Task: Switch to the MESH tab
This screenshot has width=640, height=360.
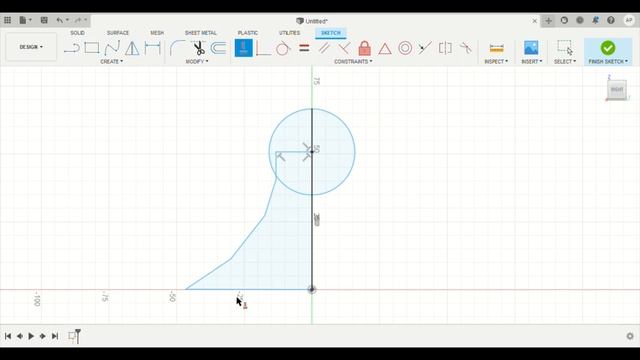Action: coord(157,33)
